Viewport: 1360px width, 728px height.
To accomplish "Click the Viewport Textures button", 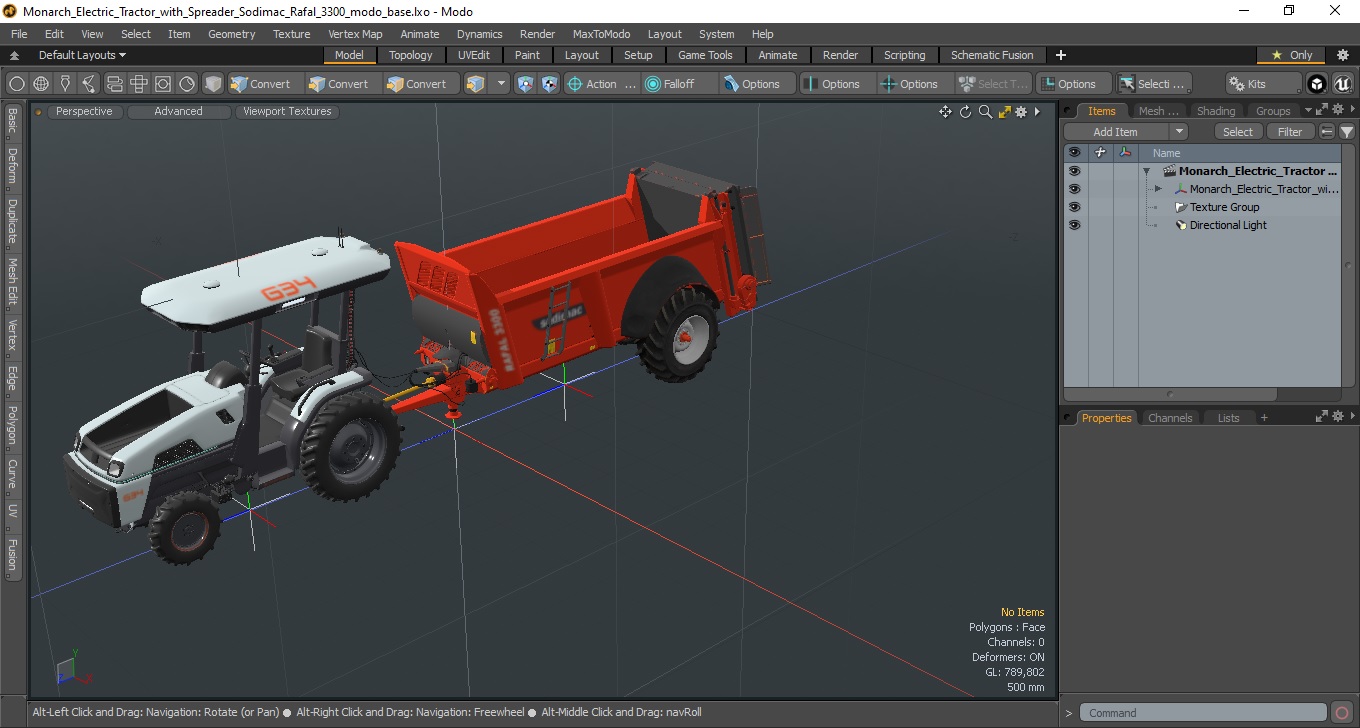I will [x=287, y=112].
